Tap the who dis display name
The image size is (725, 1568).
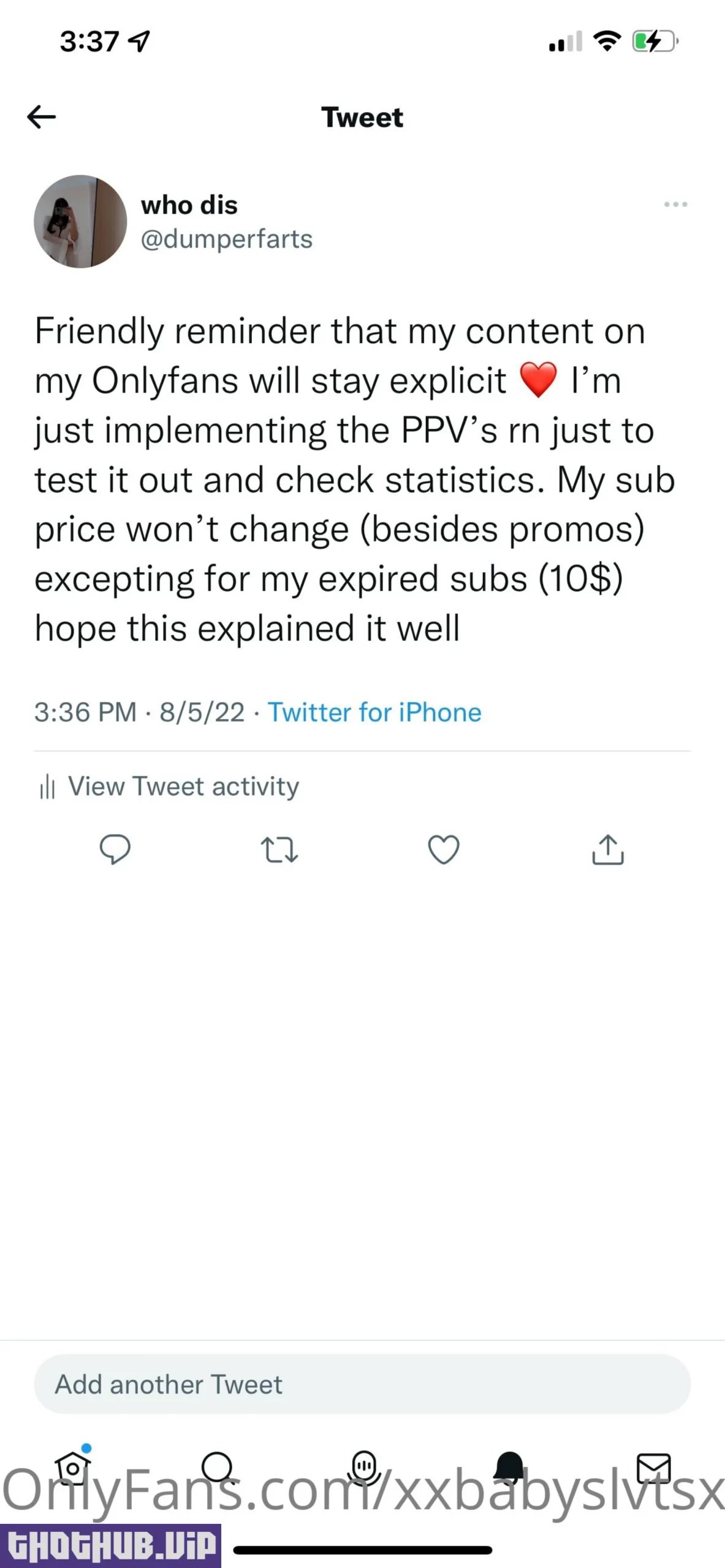pos(189,205)
